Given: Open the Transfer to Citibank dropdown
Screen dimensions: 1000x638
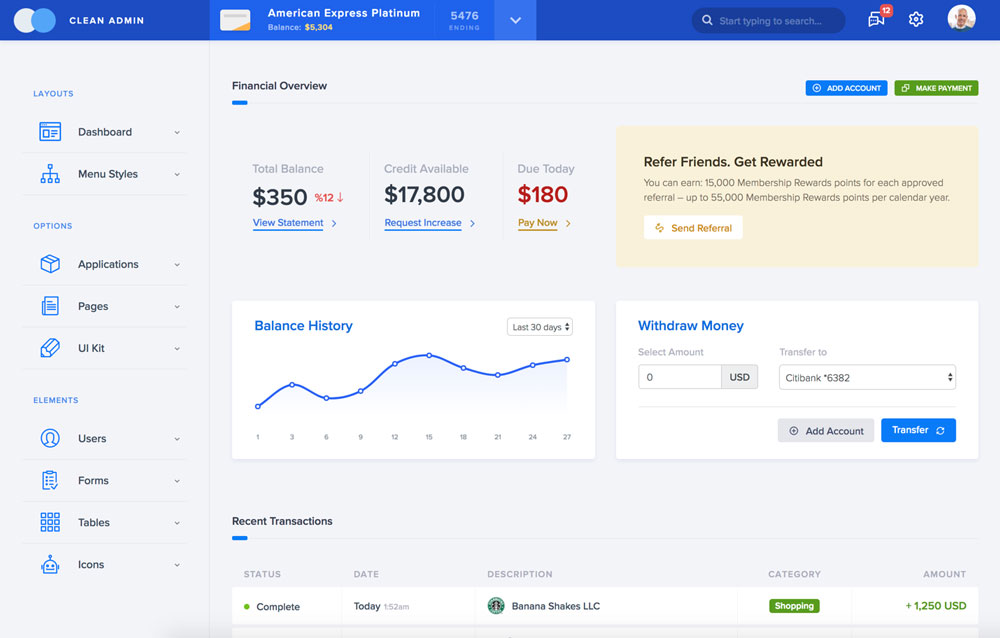Looking at the screenshot, I should click(867, 377).
